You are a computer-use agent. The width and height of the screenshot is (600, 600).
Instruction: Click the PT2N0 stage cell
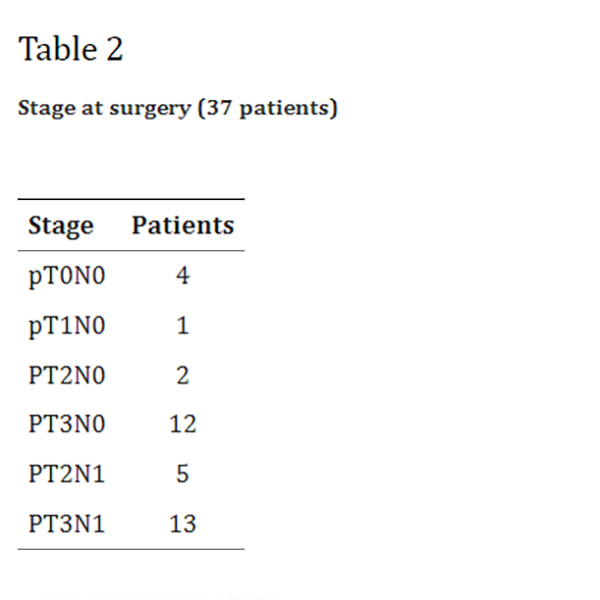coord(66,376)
